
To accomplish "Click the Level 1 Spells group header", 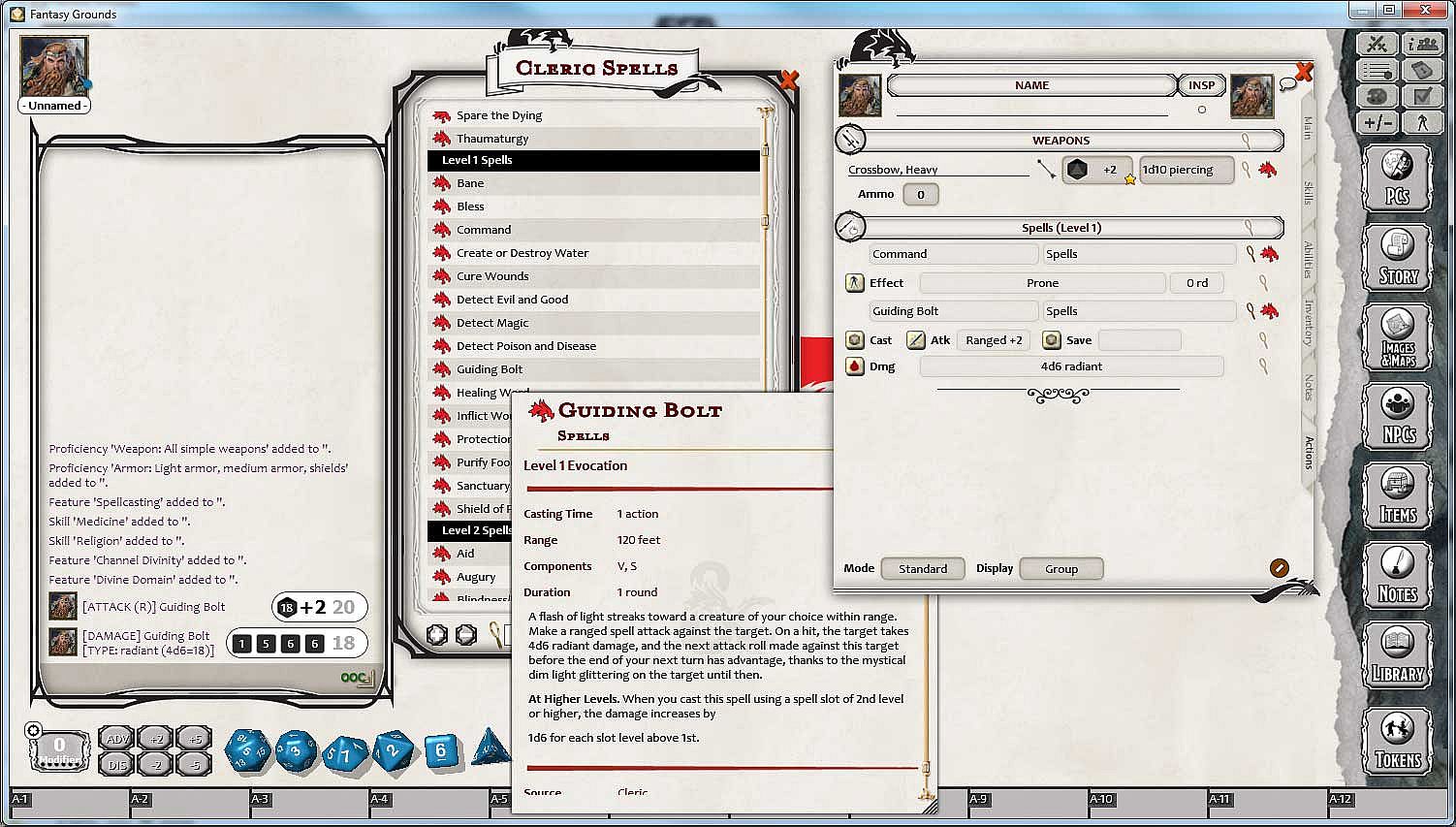I will 593,160.
